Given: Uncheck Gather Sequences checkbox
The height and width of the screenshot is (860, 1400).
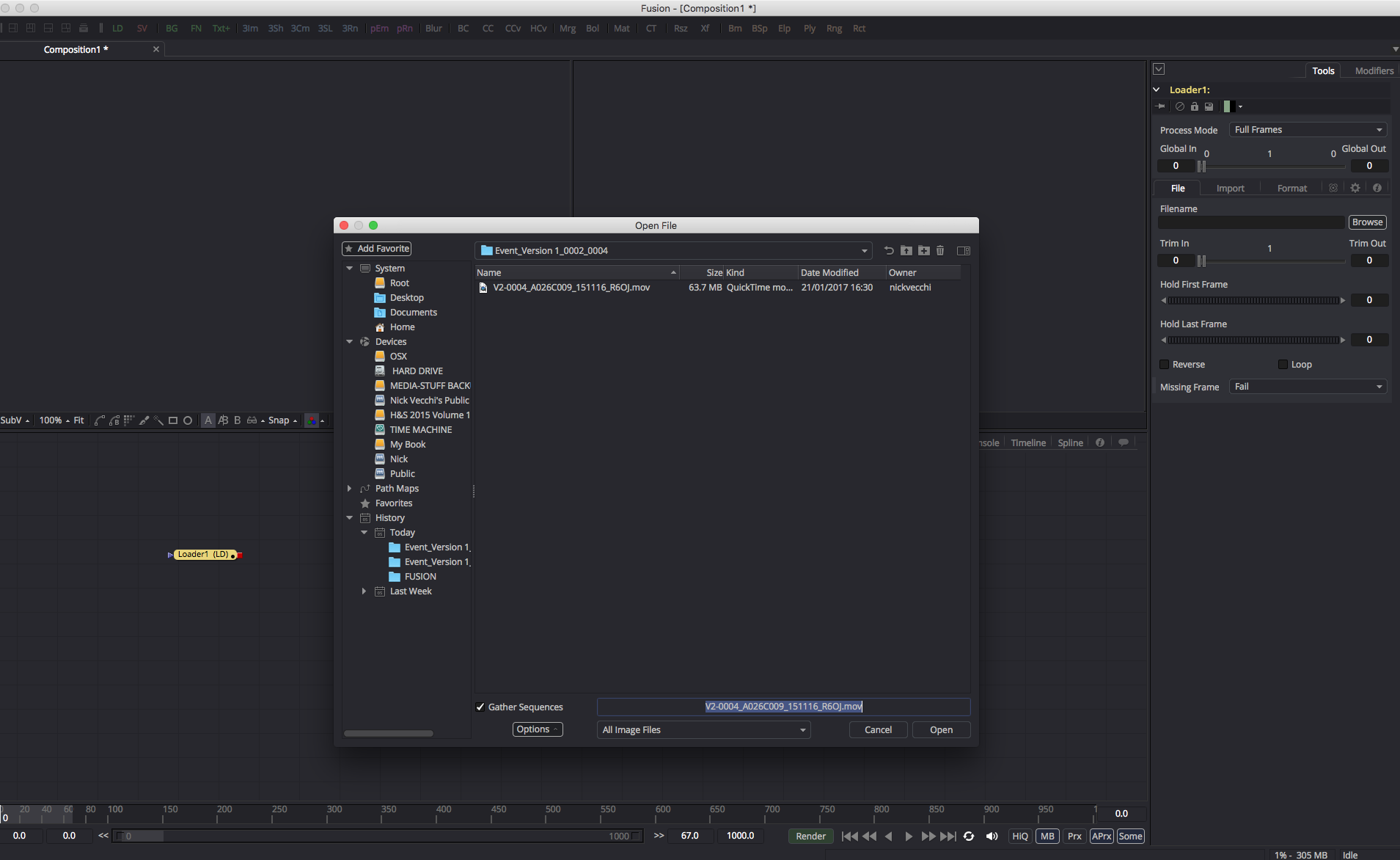Looking at the screenshot, I should click(x=480, y=707).
